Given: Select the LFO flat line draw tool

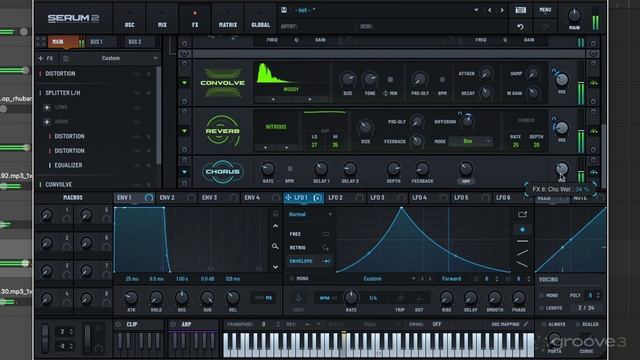Looking at the screenshot, I should click(x=522, y=242).
